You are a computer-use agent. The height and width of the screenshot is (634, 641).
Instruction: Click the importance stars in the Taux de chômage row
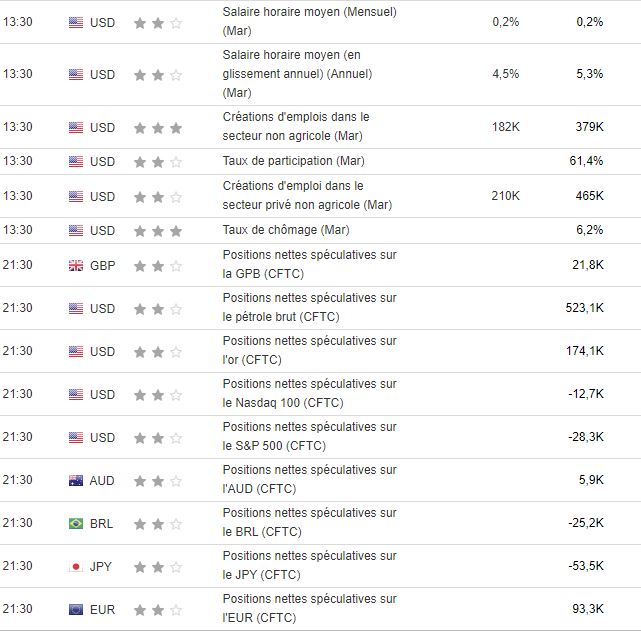(158, 230)
